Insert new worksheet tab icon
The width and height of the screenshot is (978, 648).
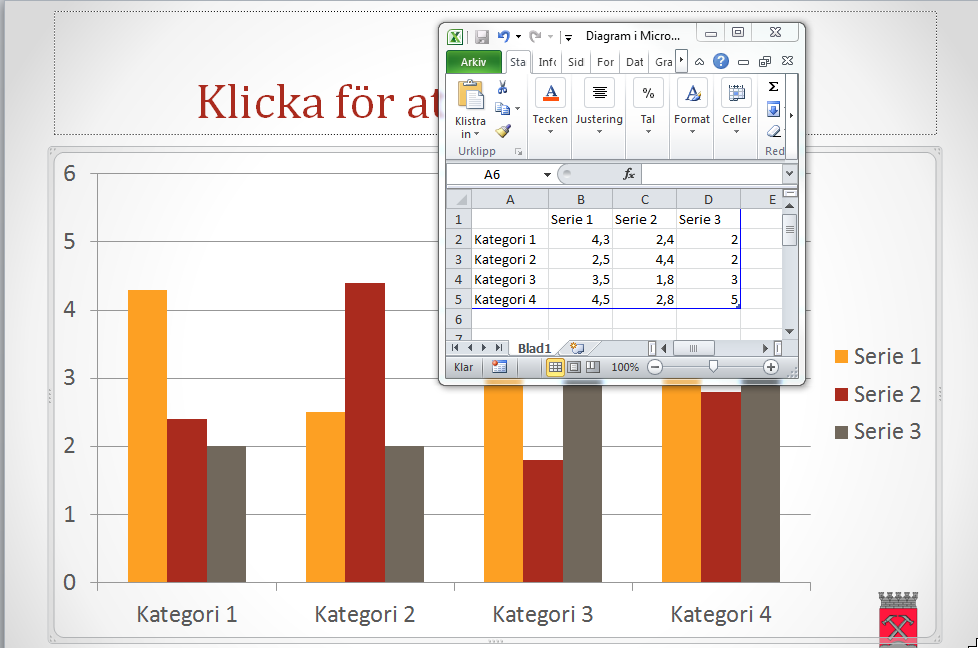[578, 348]
